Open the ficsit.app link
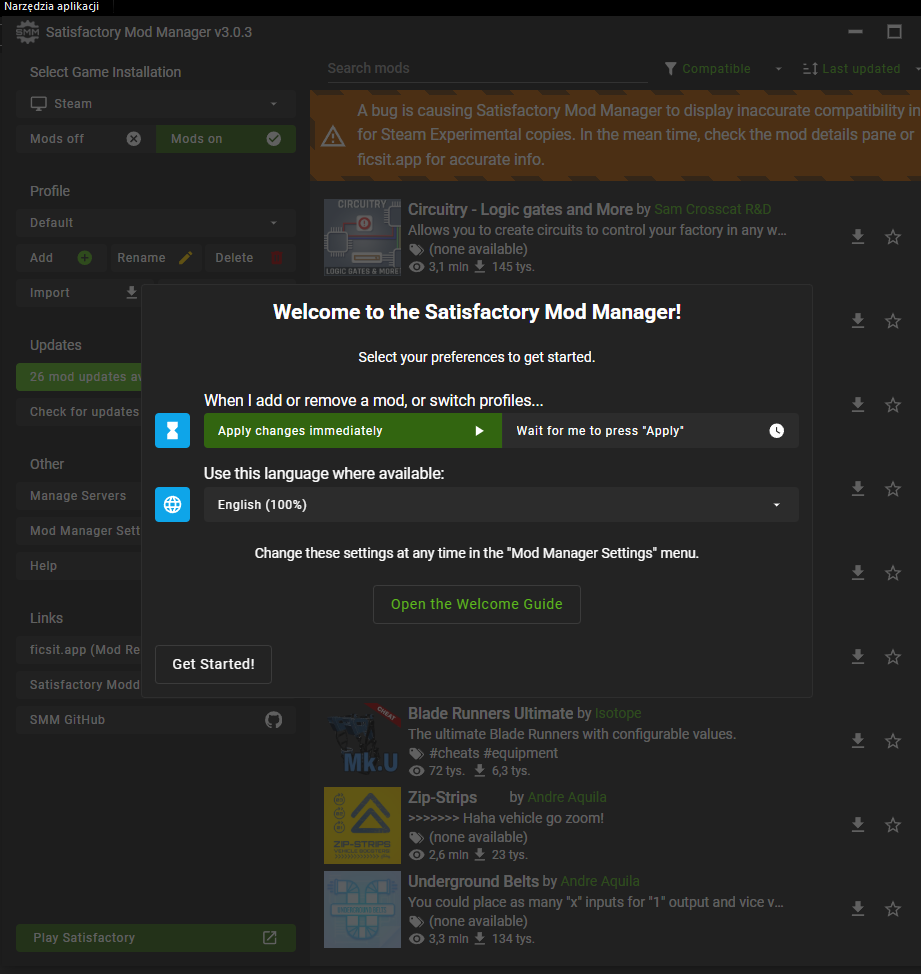921x974 pixels. coord(79,650)
